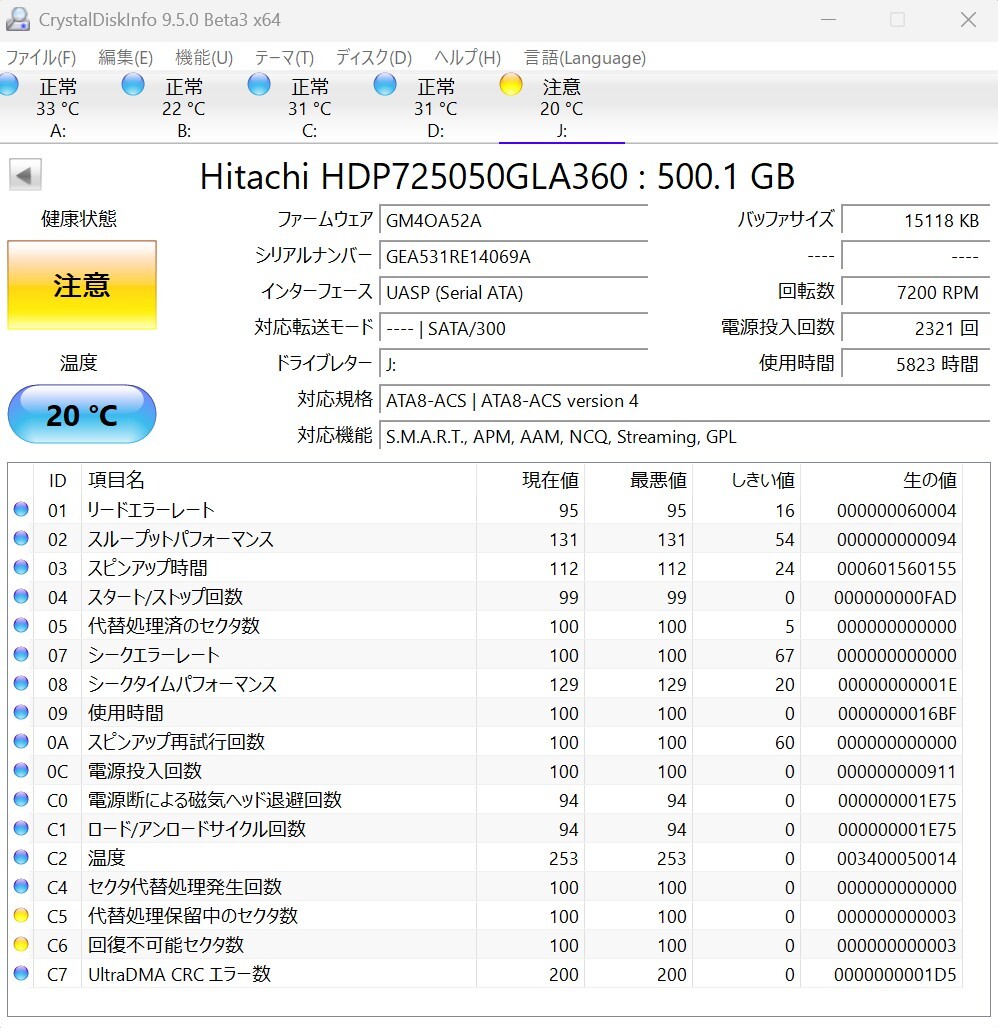The width and height of the screenshot is (998, 1028).
Task: Click the ID column header
Action: pos(58,480)
